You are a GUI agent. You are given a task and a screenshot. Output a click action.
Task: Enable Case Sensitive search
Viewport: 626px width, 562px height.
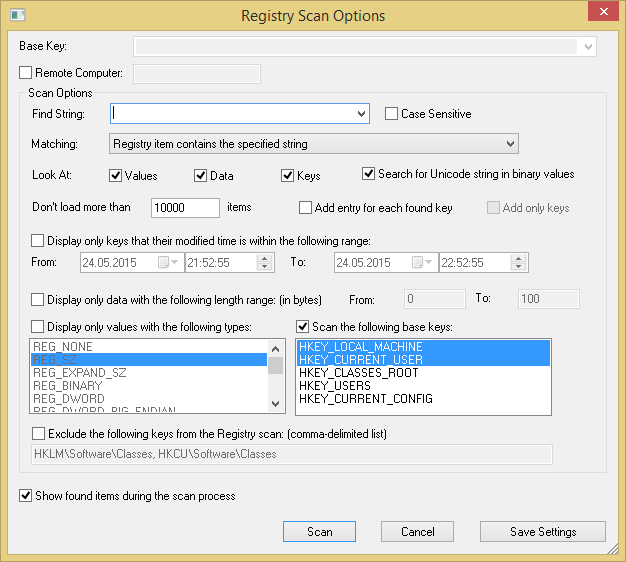391,114
